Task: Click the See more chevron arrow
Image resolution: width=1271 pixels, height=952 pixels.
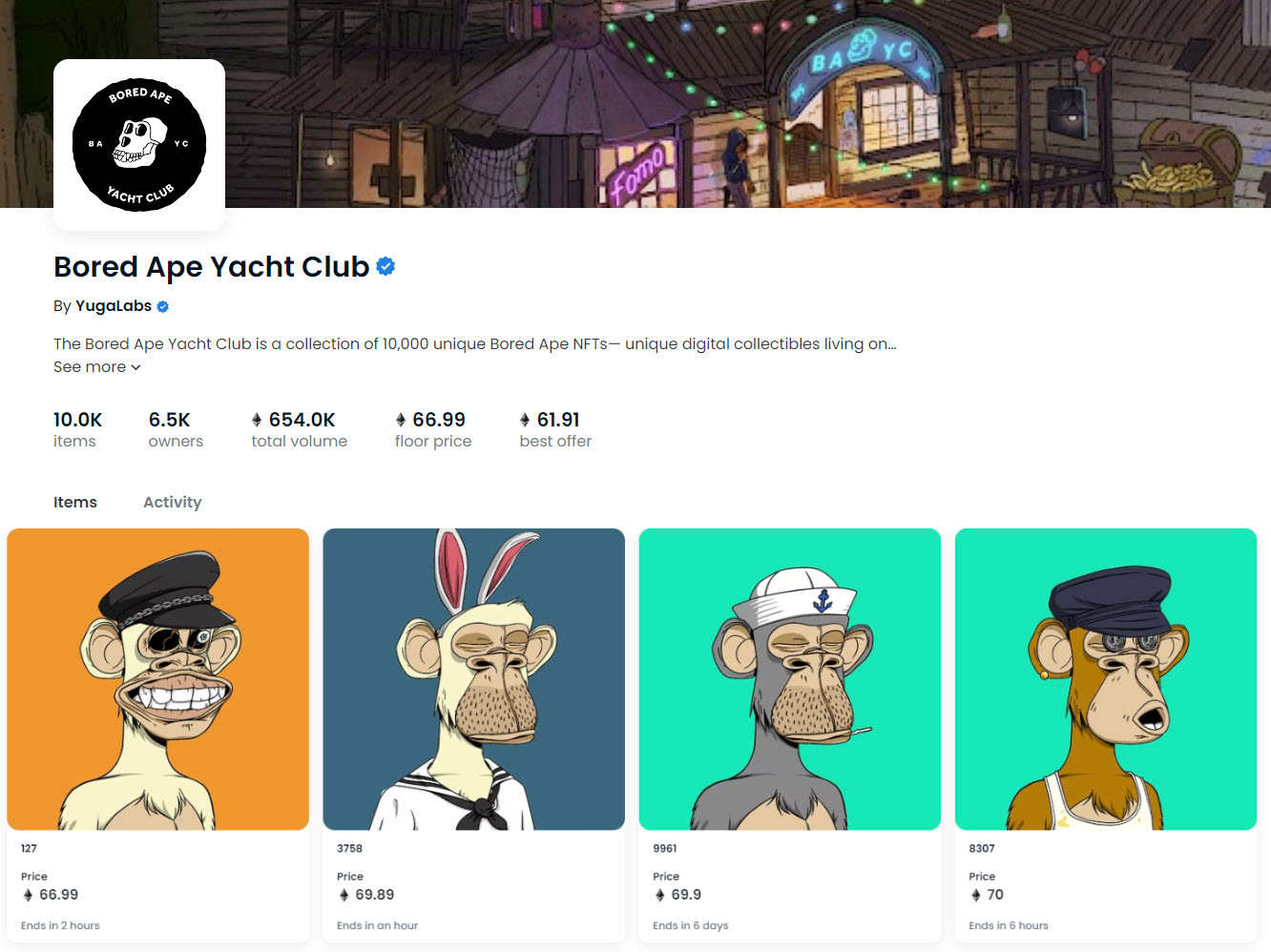Action: coord(135,367)
